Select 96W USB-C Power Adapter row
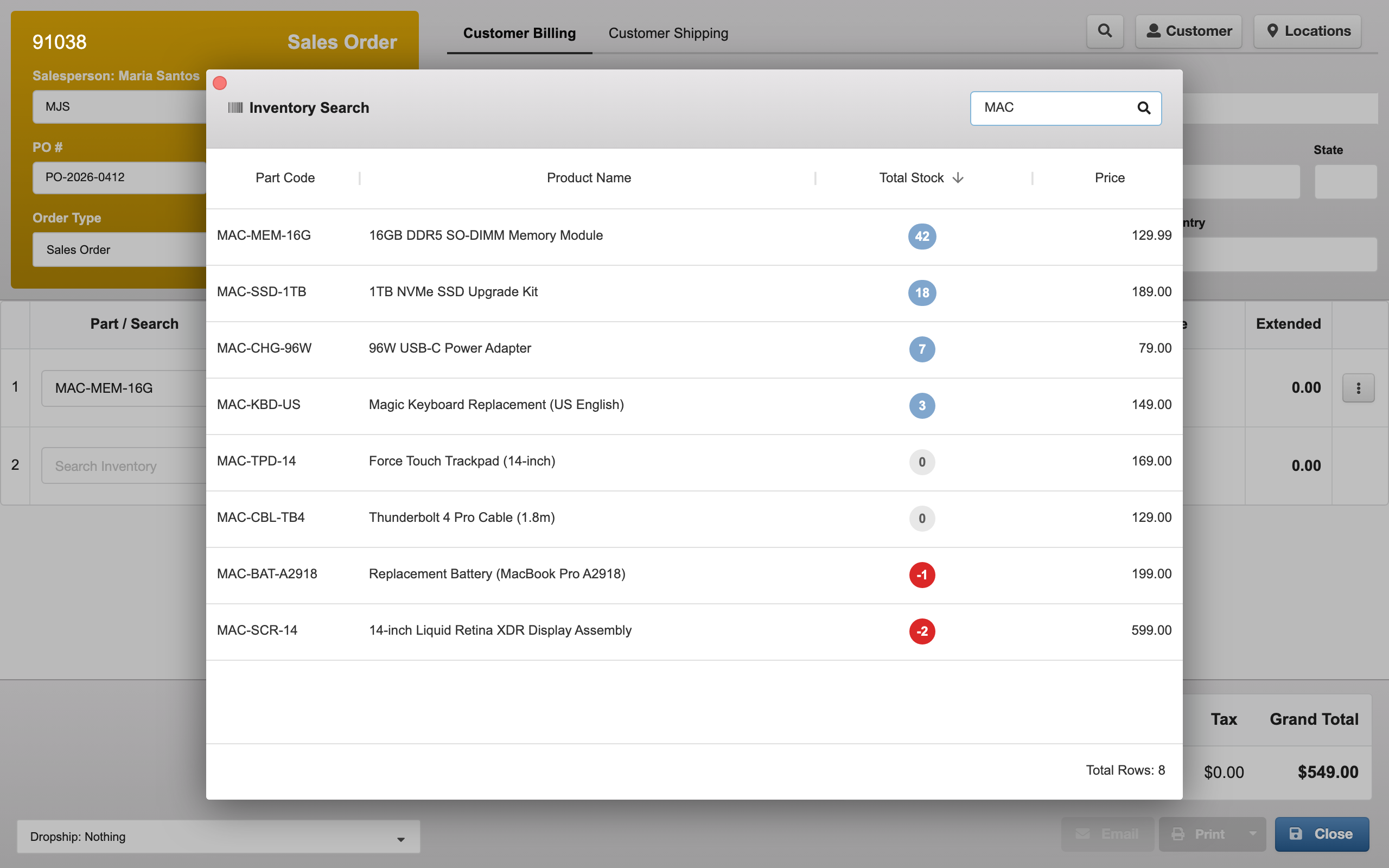This screenshot has width=1389, height=868. point(694,348)
